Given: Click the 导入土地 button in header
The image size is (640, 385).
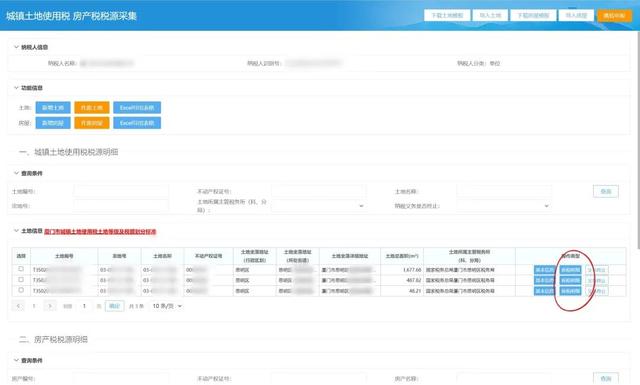Looking at the screenshot, I should click(490, 16).
